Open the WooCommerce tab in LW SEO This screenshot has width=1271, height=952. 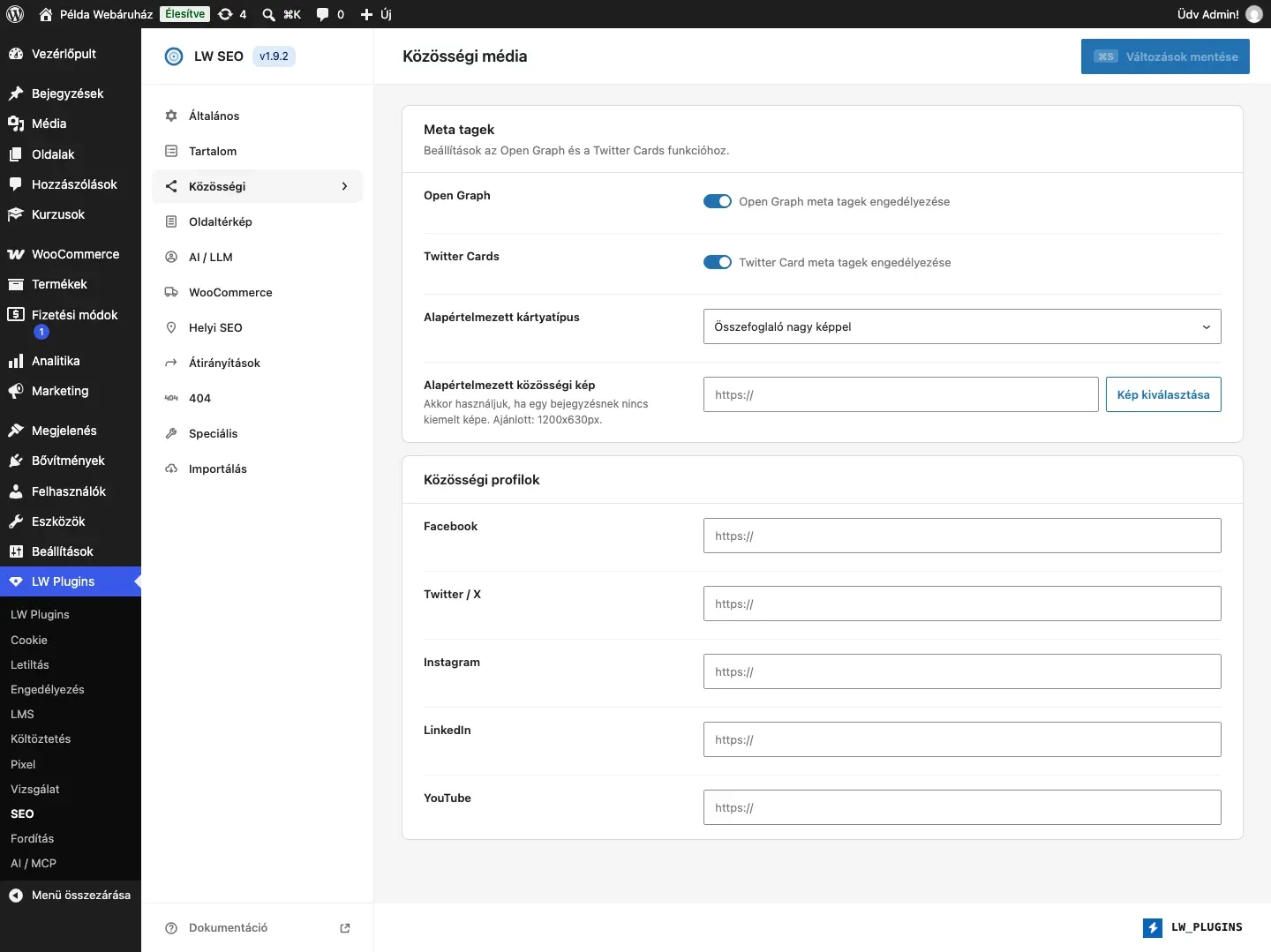coord(258,292)
